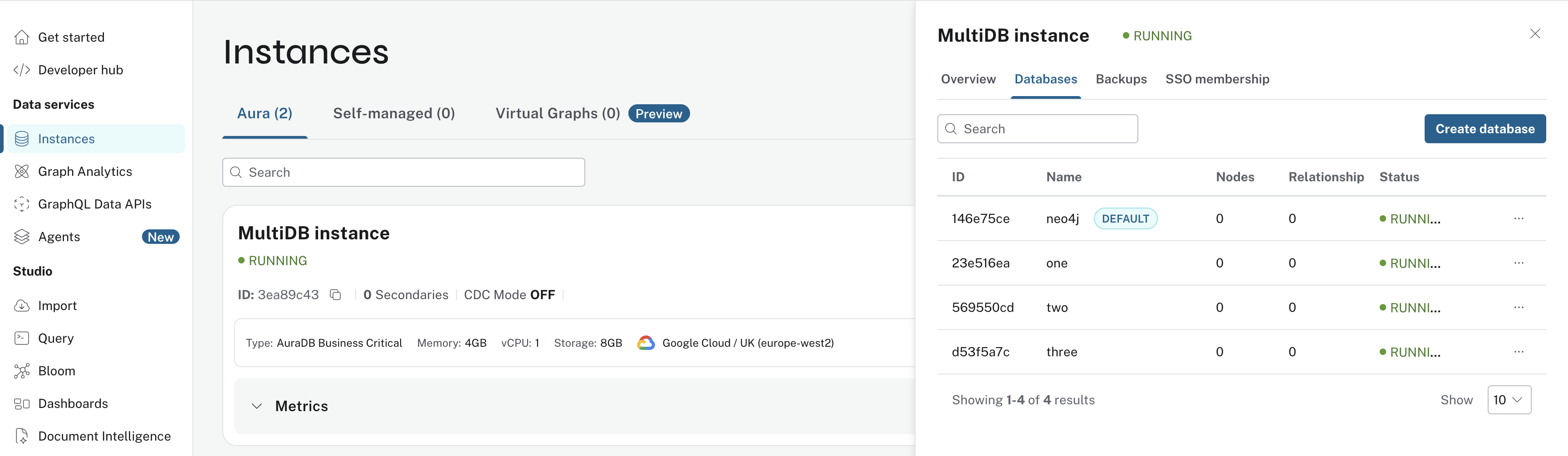Select the Databases tab
This screenshot has width=1568, height=456.
point(1045,79)
